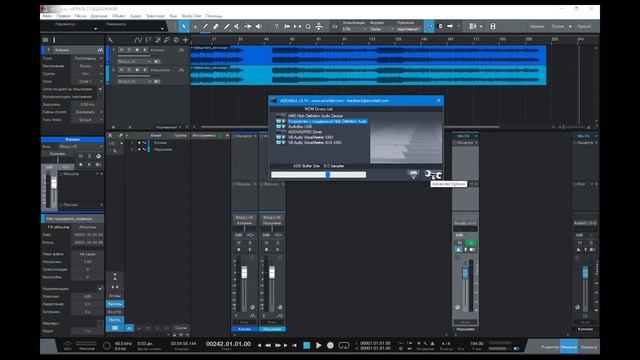
Task: Toggle the Нормализация checkbox in the inspector
Action: pyautogui.click(x=100, y=289)
